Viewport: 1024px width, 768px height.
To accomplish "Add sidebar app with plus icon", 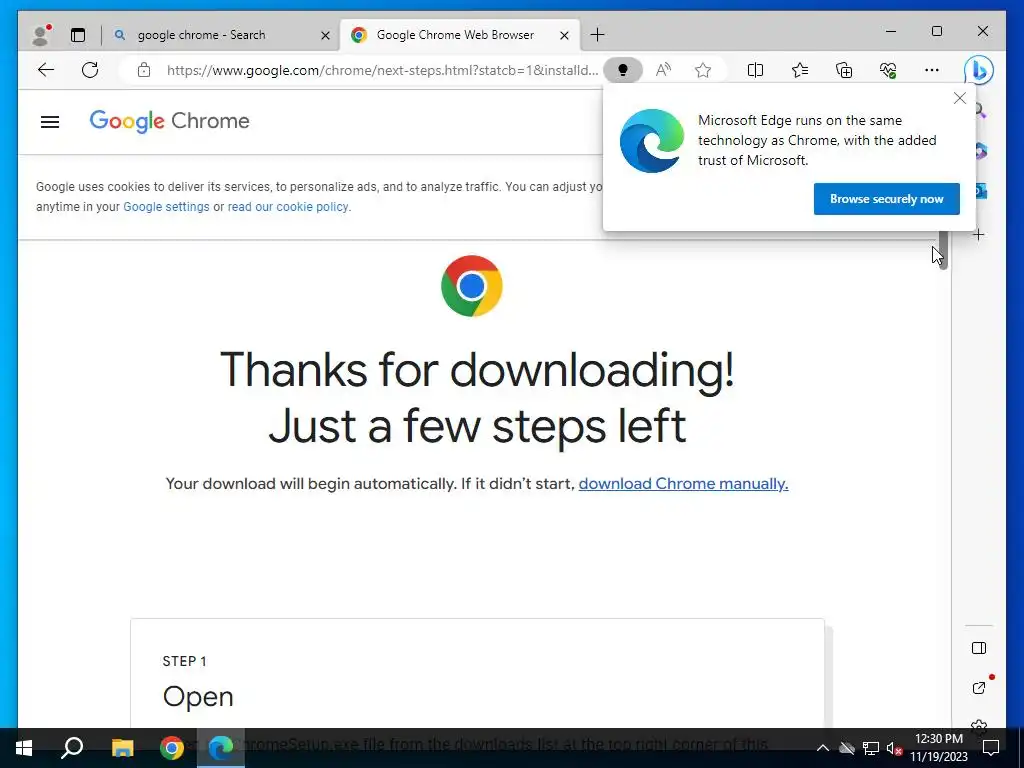I will [978, 235].
